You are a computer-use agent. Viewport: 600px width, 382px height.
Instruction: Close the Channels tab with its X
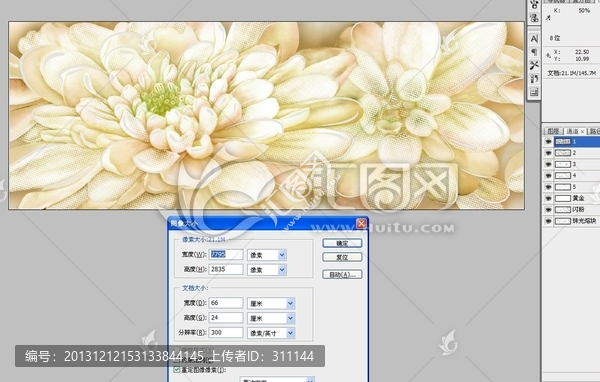pyautogui.click(x=582, y=131)
